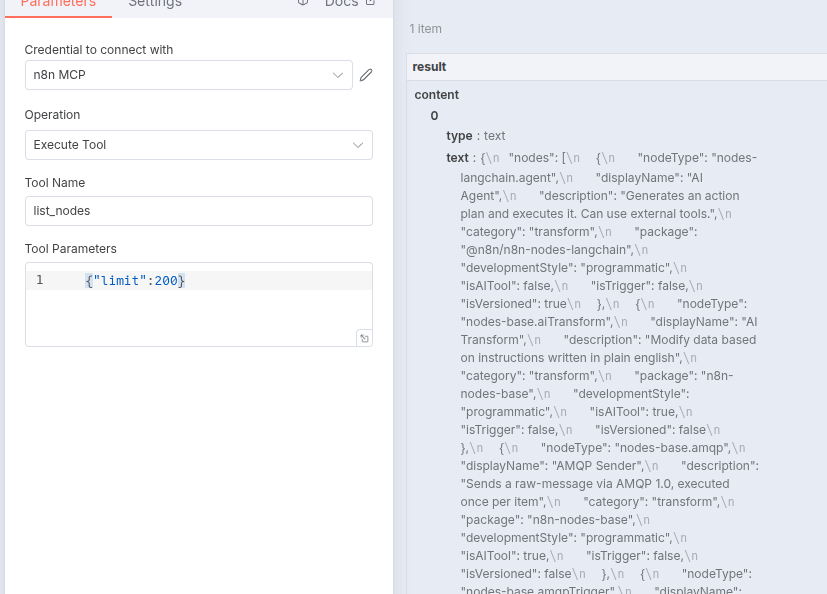Viewport: 827px width, 594px height.
Task: Switch to the Settings tab
Action: tap(155, 4)
